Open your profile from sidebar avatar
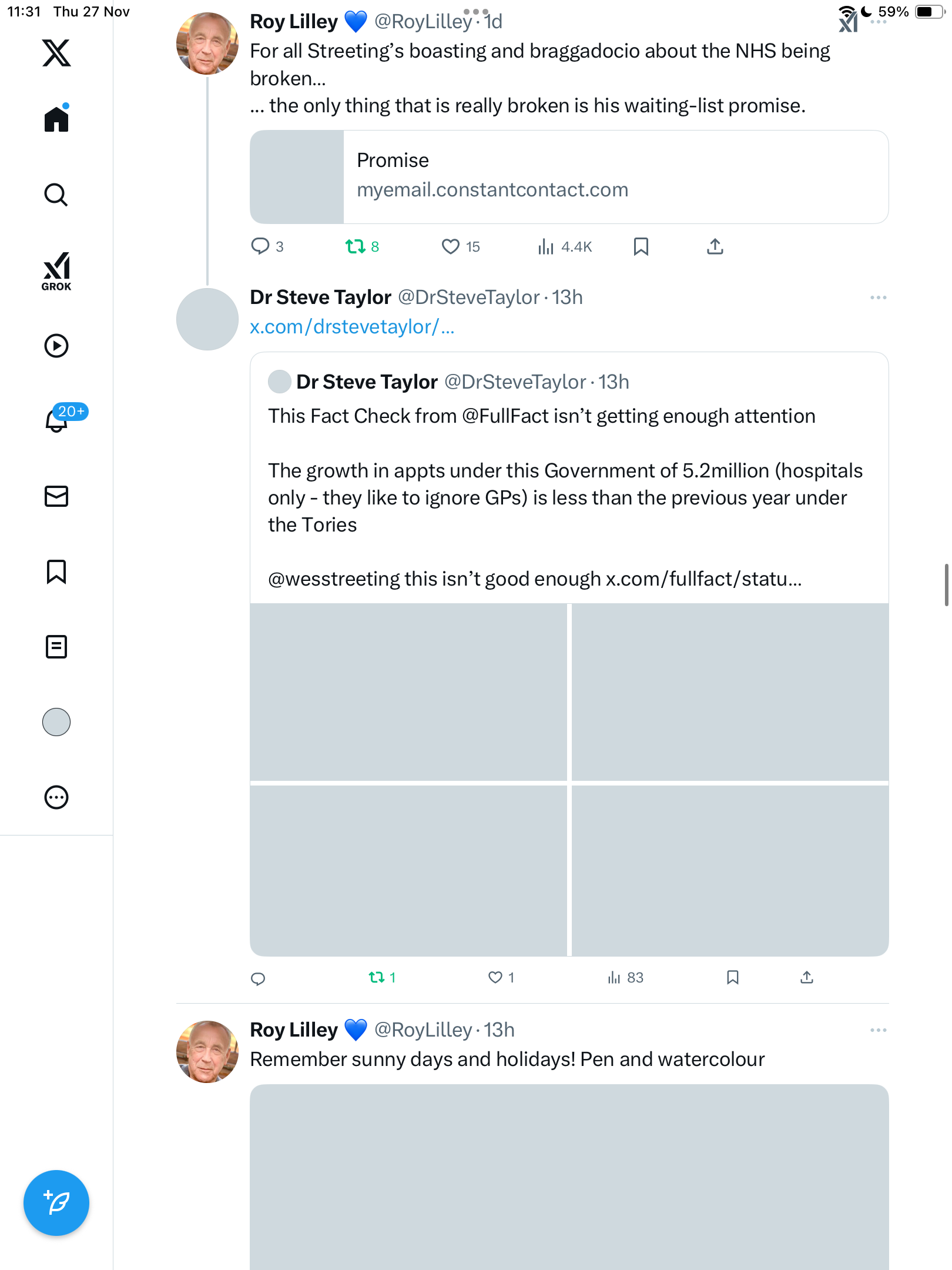 pyautogui.click(x=56, y=722)
